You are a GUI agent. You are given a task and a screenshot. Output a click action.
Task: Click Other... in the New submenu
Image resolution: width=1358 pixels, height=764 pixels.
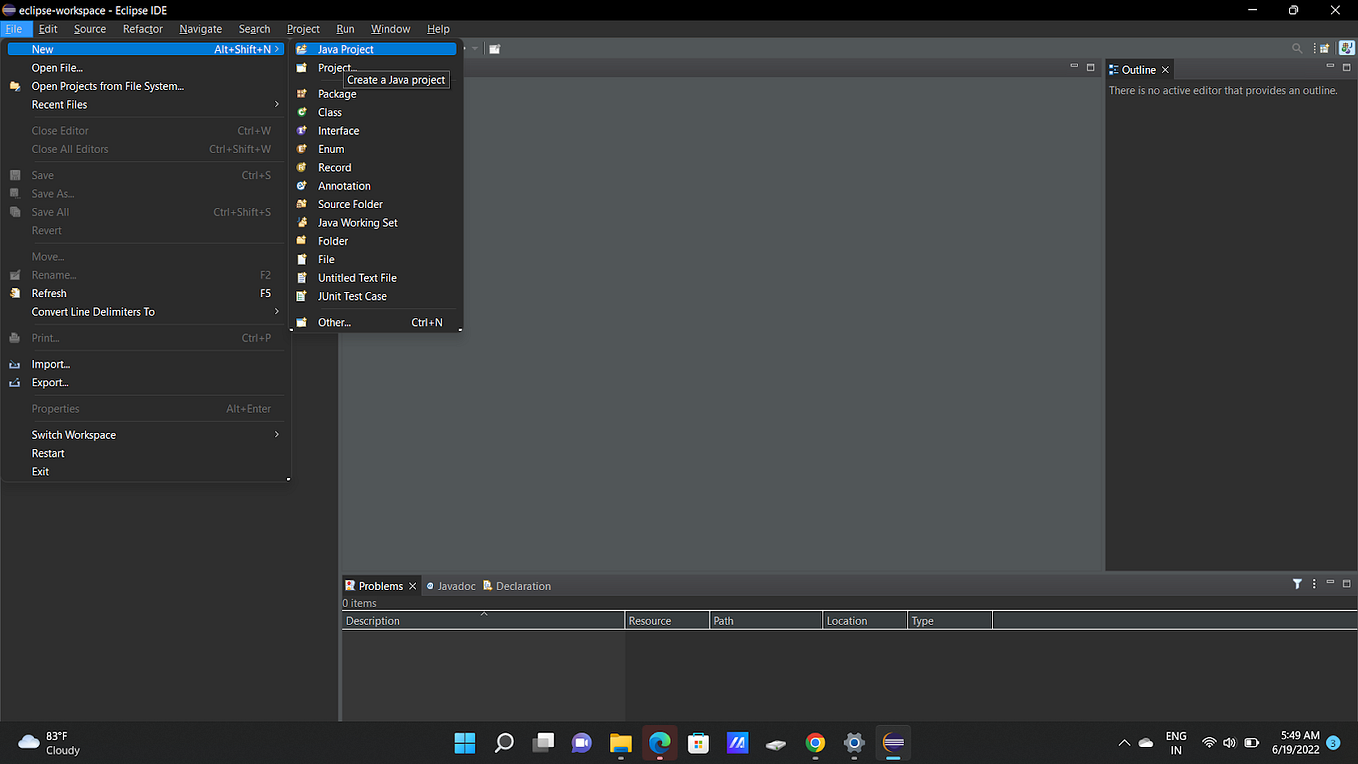point(334,322)
